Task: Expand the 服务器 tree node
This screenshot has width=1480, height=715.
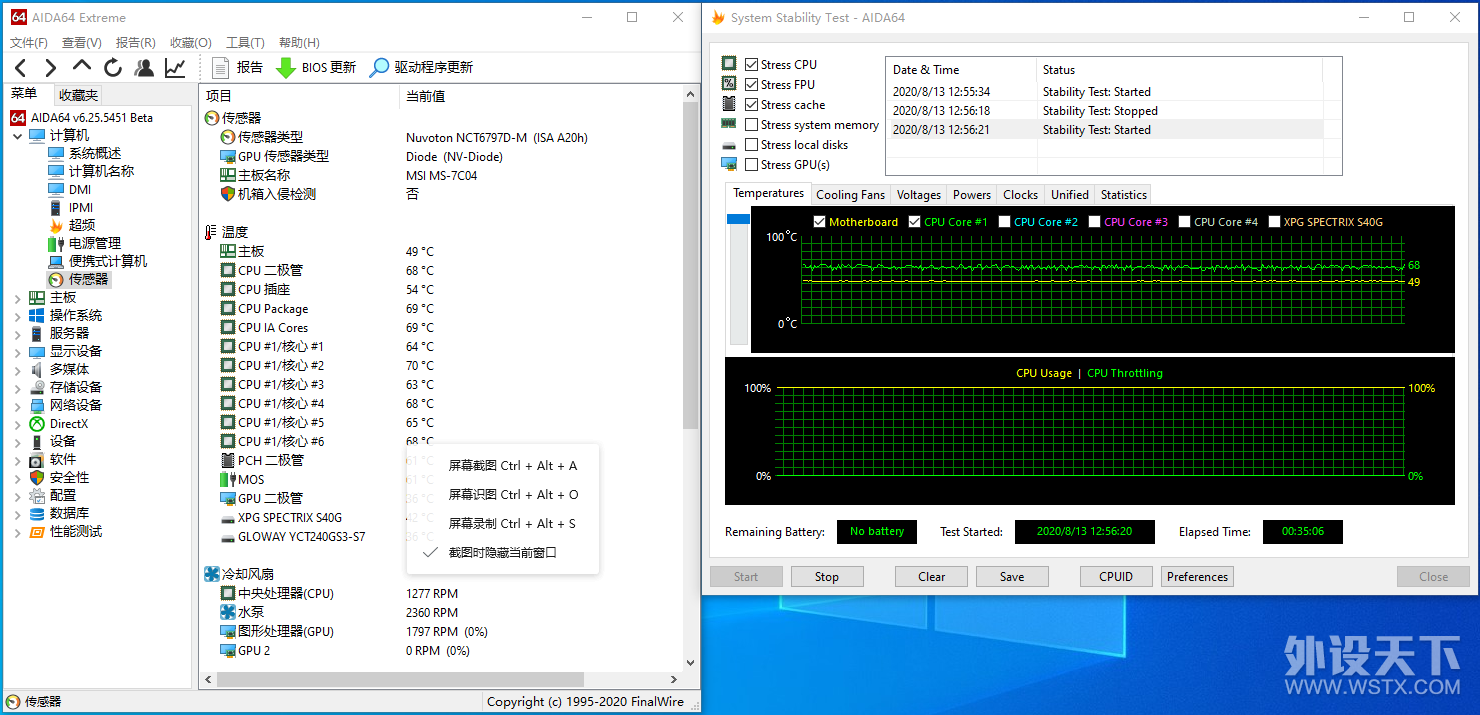Action: tap(17, 333)
